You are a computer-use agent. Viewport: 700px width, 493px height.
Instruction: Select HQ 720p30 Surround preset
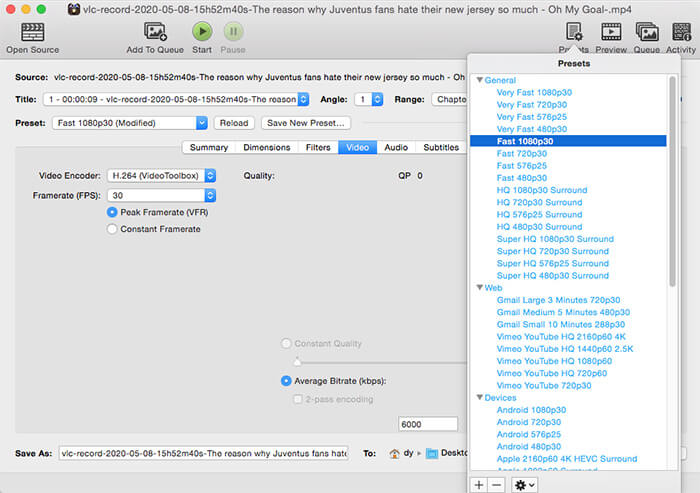point(539,202)
